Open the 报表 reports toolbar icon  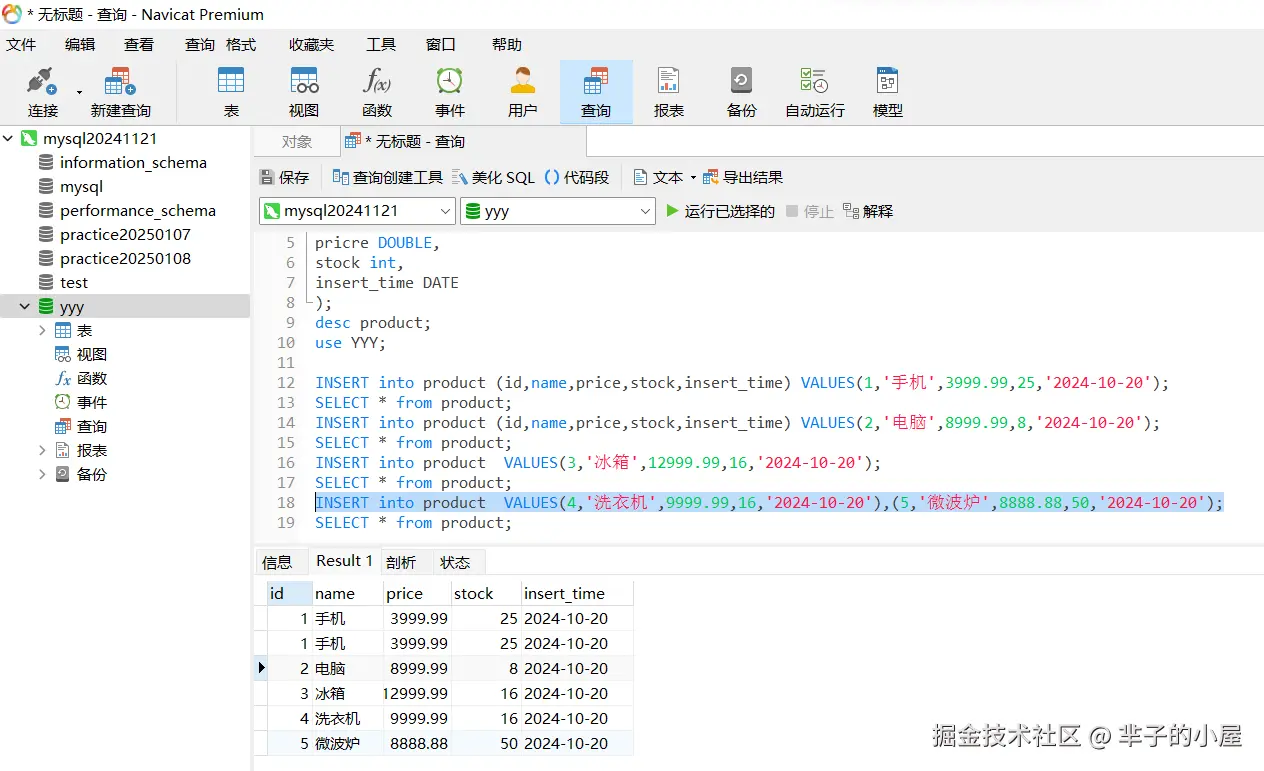pos(669,92)
